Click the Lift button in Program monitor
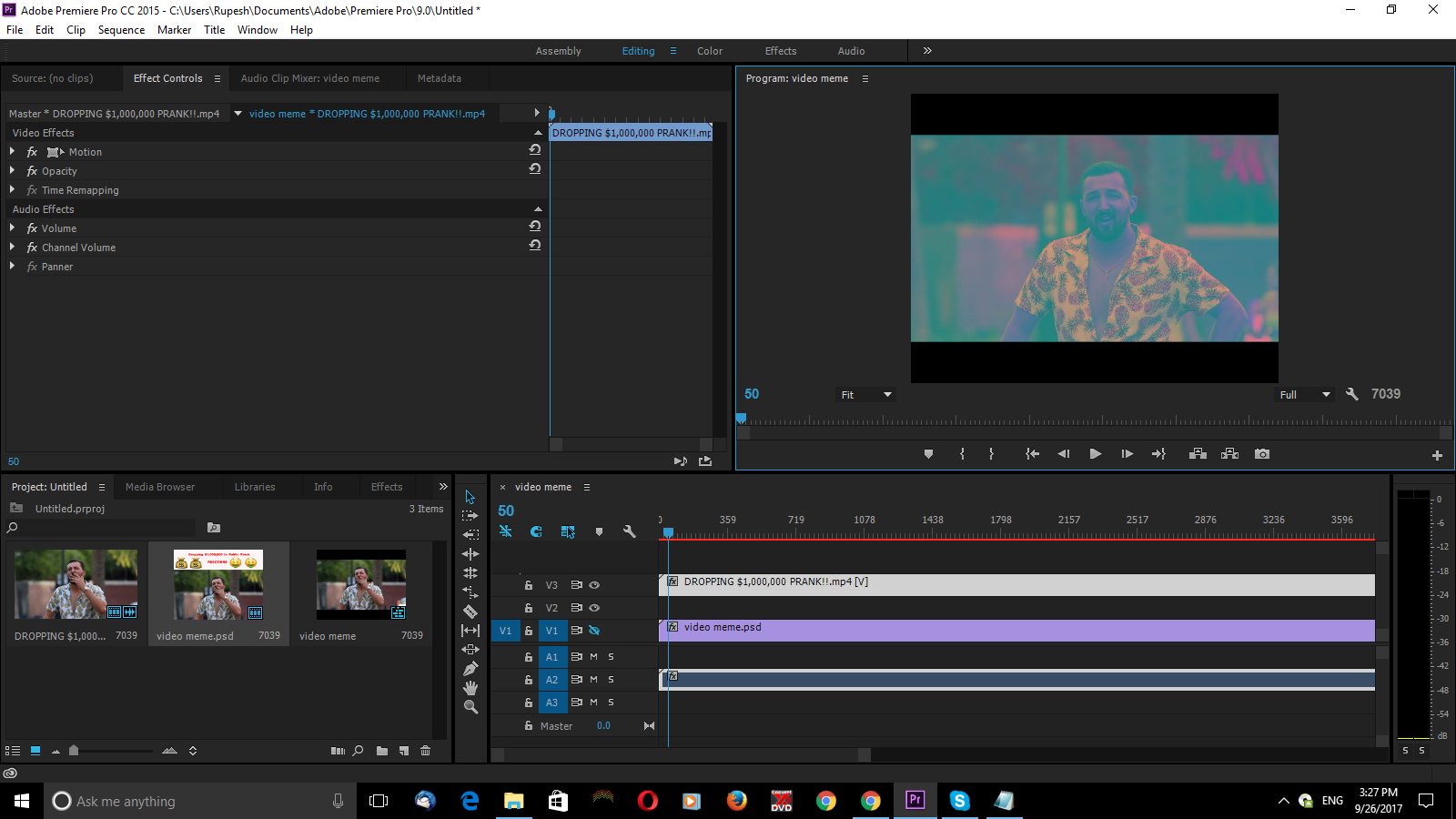Screen dimensions: 1456x819 [x=1198, y=454]
